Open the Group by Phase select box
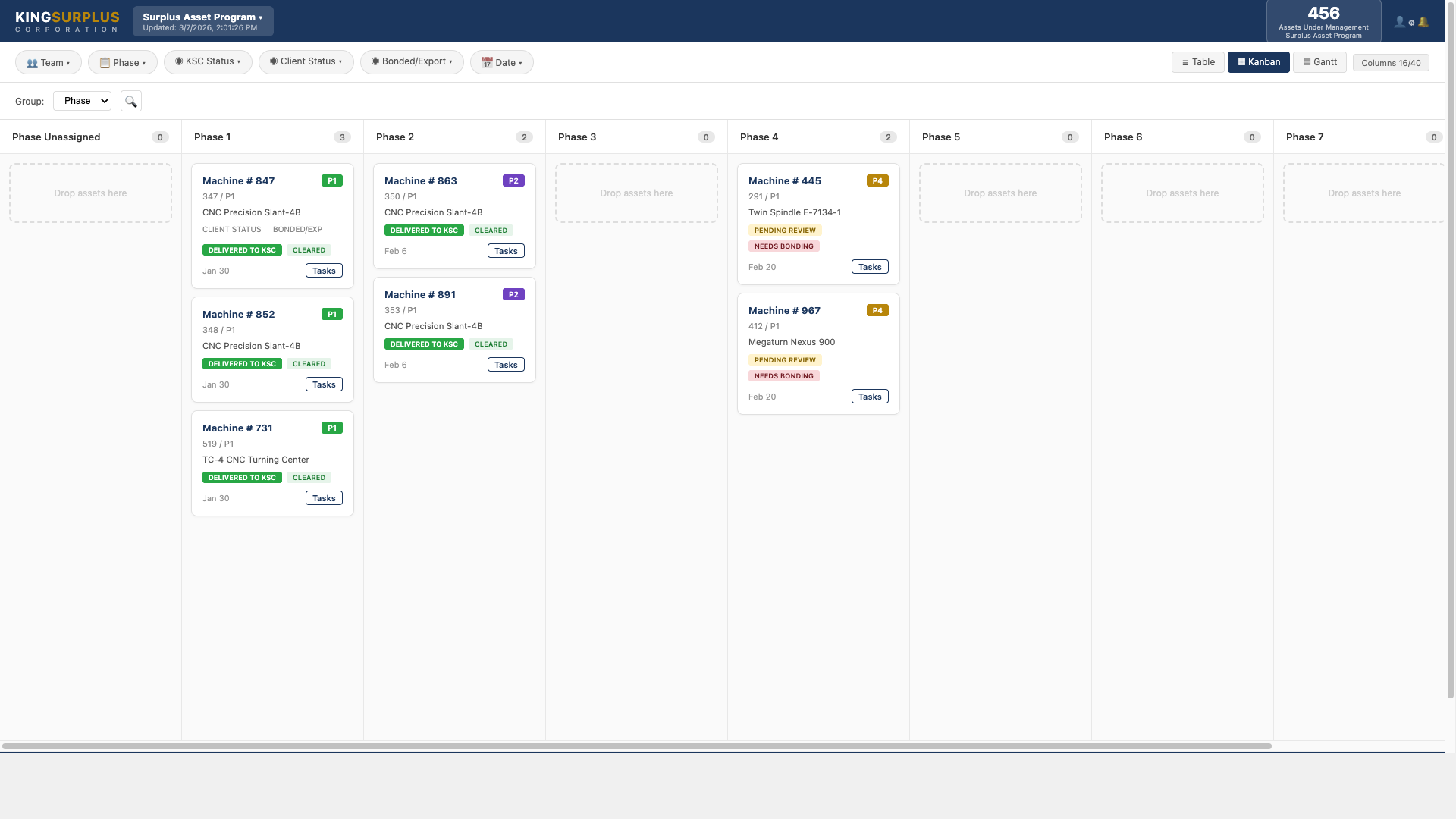Viewport: 1456px width, 819px height. (82, 101)
